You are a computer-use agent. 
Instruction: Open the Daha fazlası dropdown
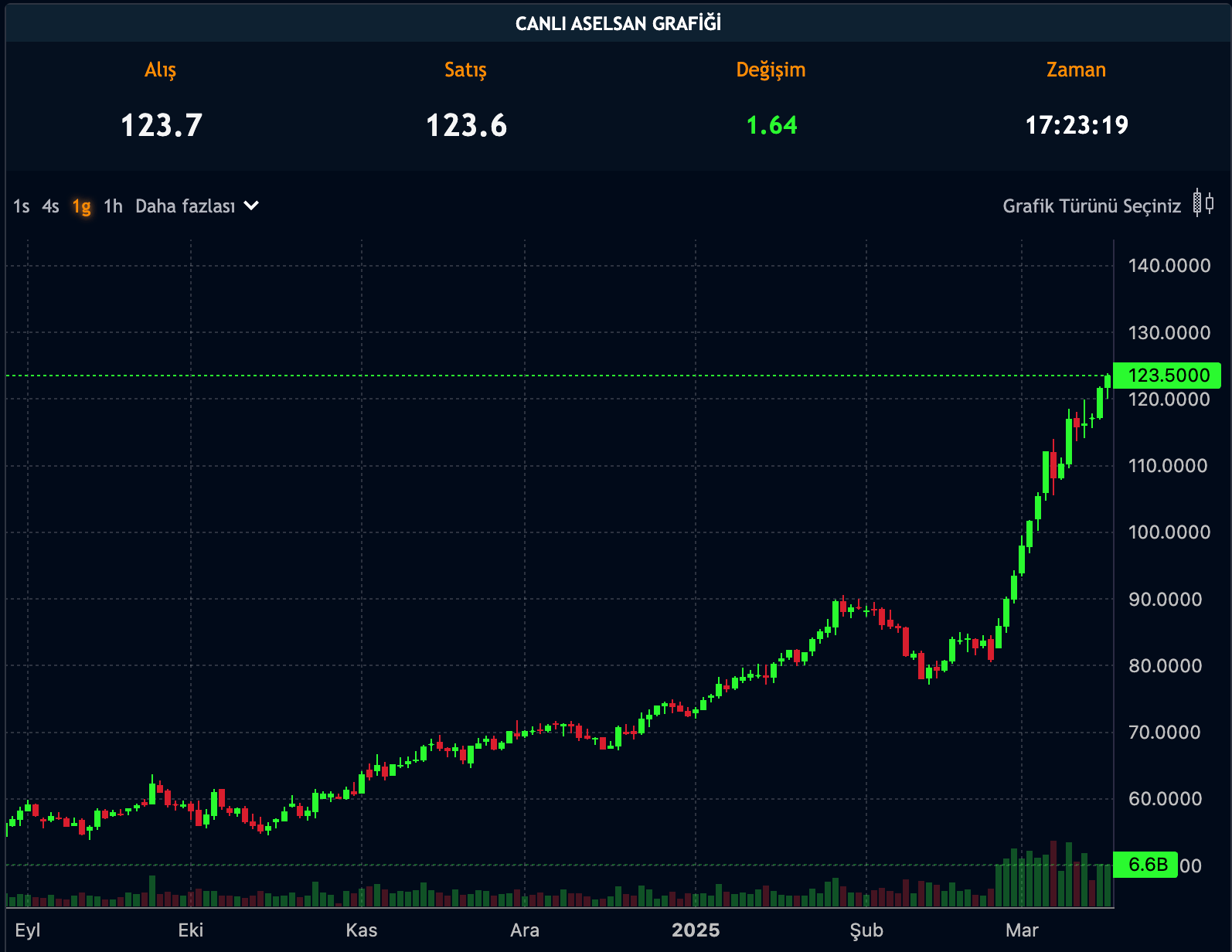click(x=197, y=206)
